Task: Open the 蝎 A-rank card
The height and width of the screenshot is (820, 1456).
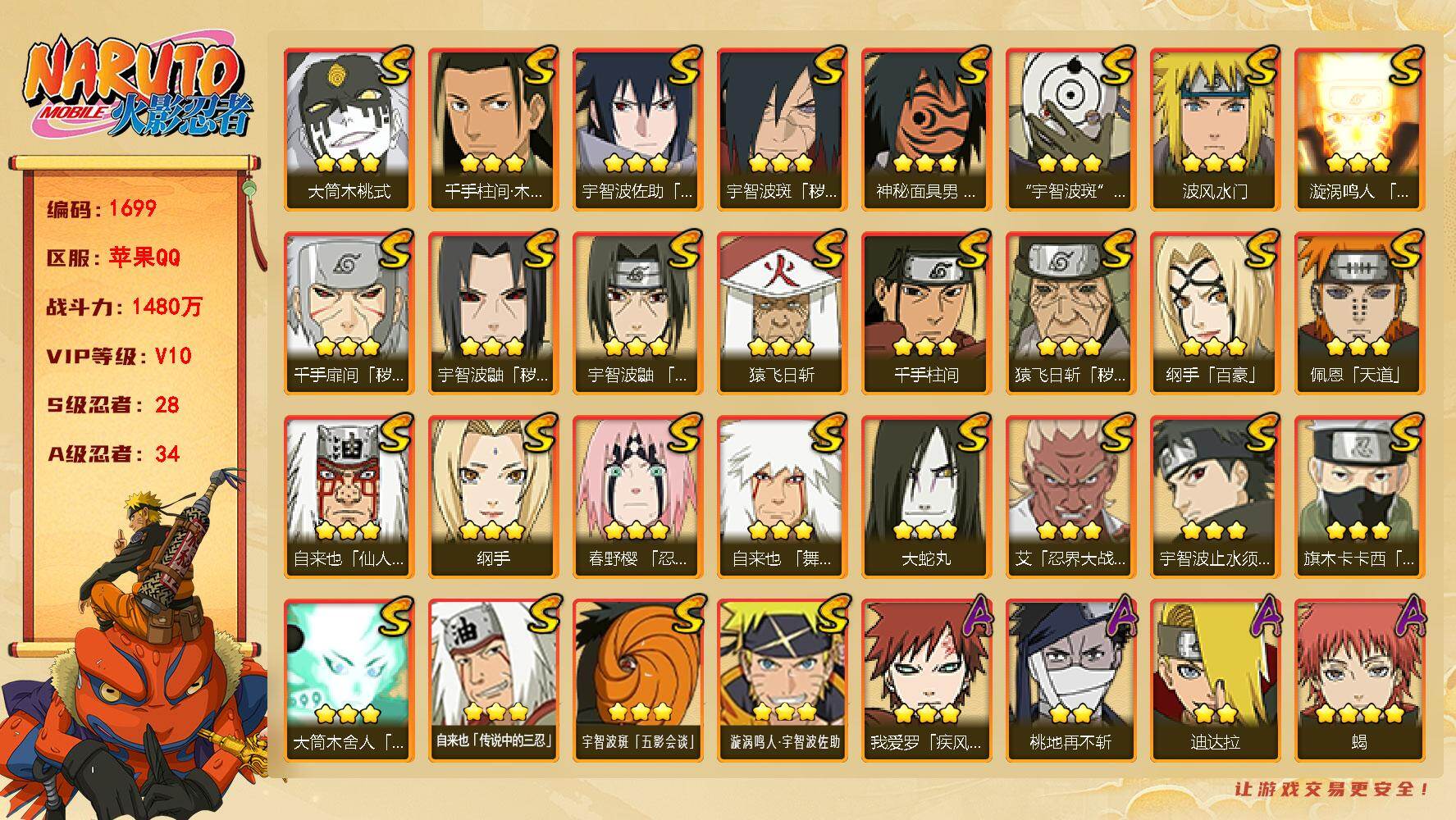Action: pyautogui.click(x=1359, y=681)
